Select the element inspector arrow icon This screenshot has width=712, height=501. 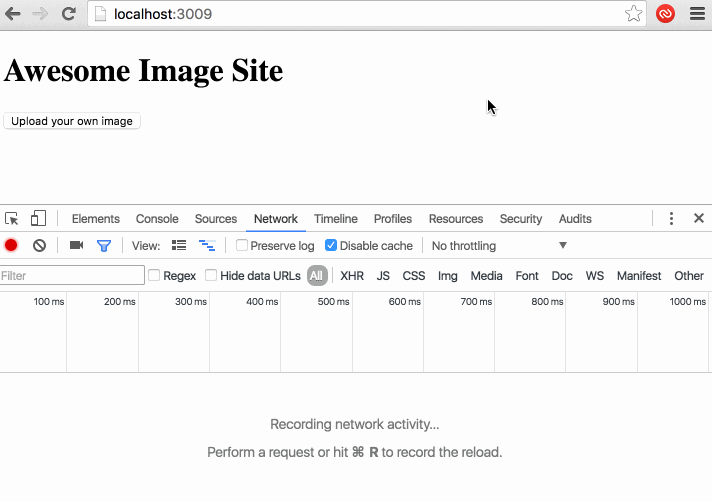[12, 219]
